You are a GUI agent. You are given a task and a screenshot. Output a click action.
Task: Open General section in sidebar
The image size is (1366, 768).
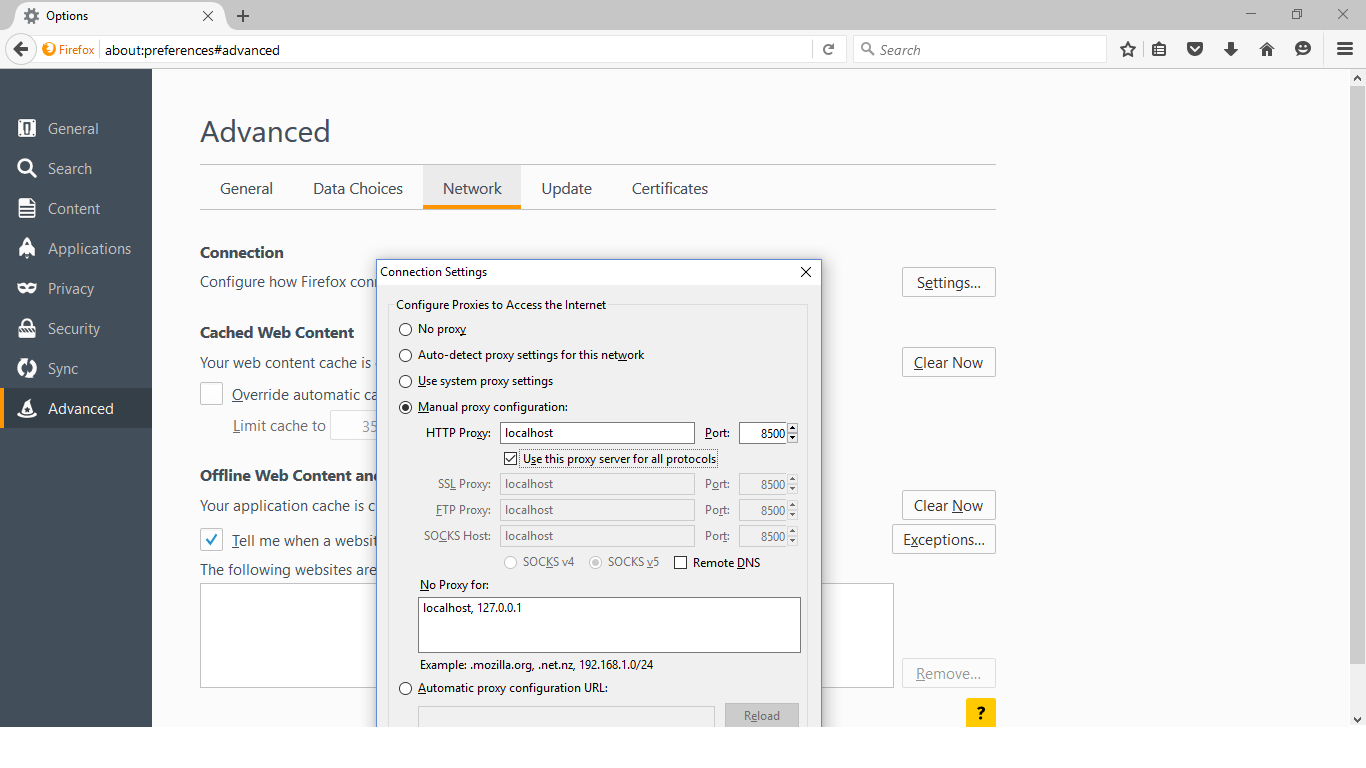click(x=76, y=129)
